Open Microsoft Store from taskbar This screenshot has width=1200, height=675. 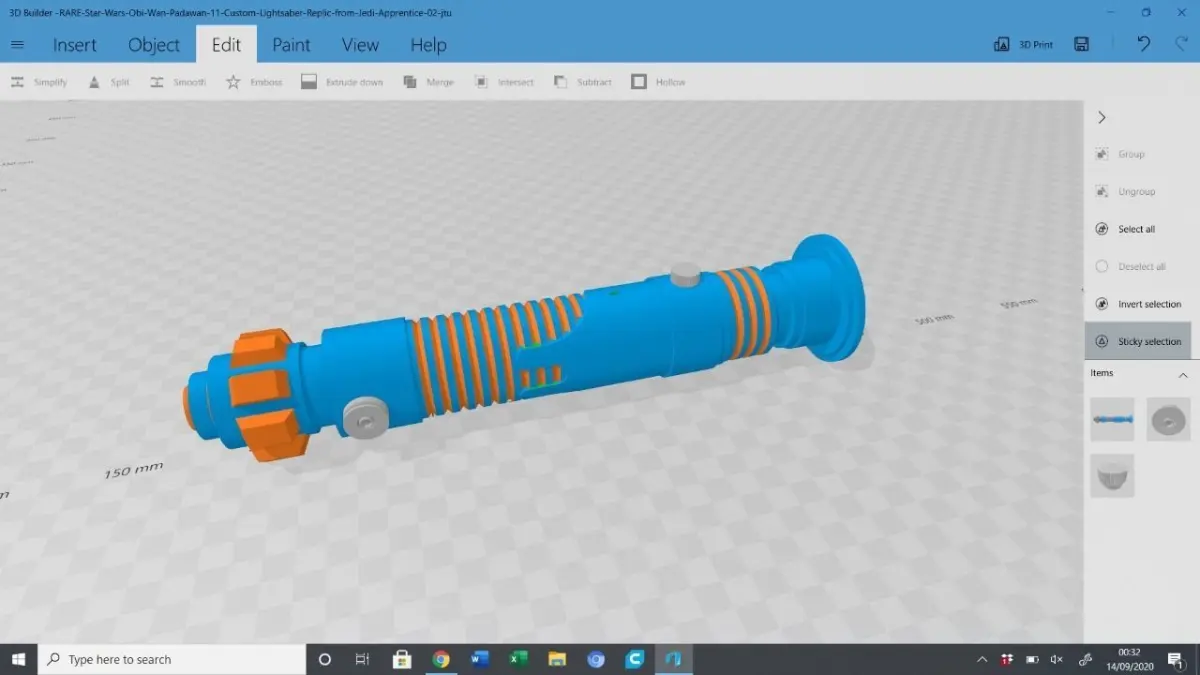402,659
